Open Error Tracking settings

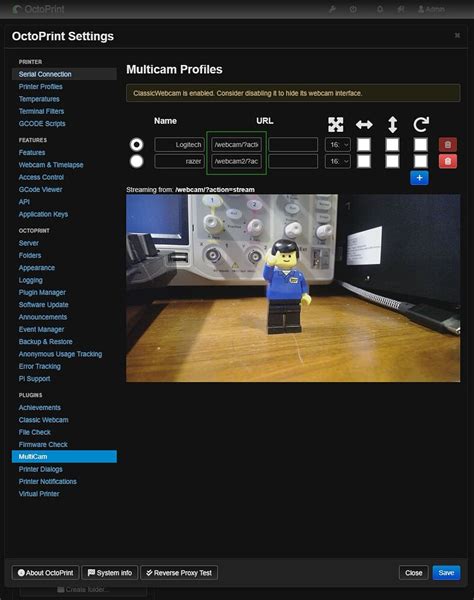(x=39, y=366)
